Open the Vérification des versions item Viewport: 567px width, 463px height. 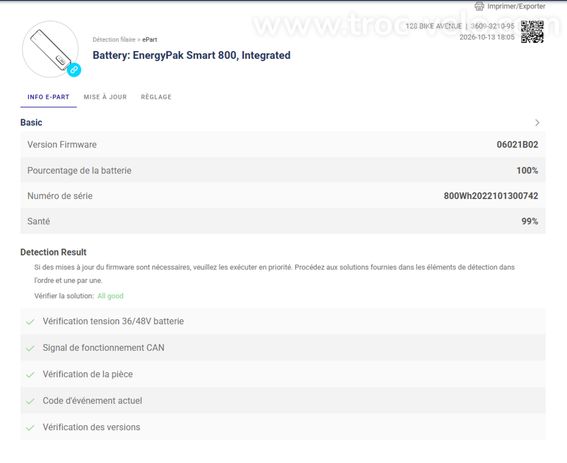[x=283, y=427]
